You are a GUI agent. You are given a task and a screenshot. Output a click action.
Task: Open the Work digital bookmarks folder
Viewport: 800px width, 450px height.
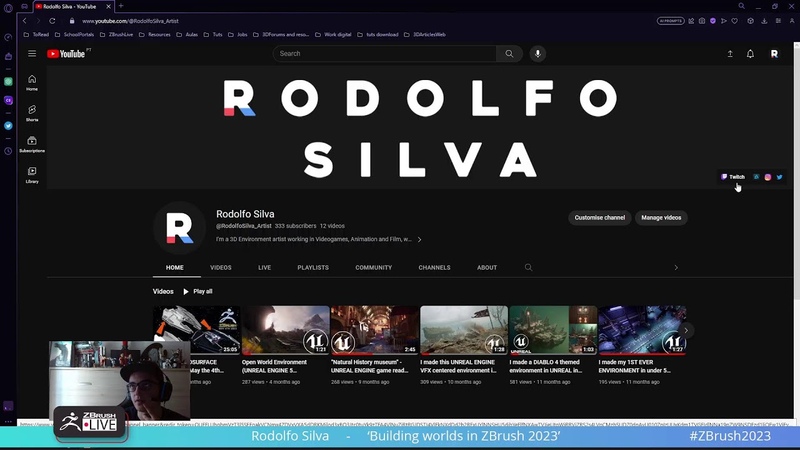333,35
